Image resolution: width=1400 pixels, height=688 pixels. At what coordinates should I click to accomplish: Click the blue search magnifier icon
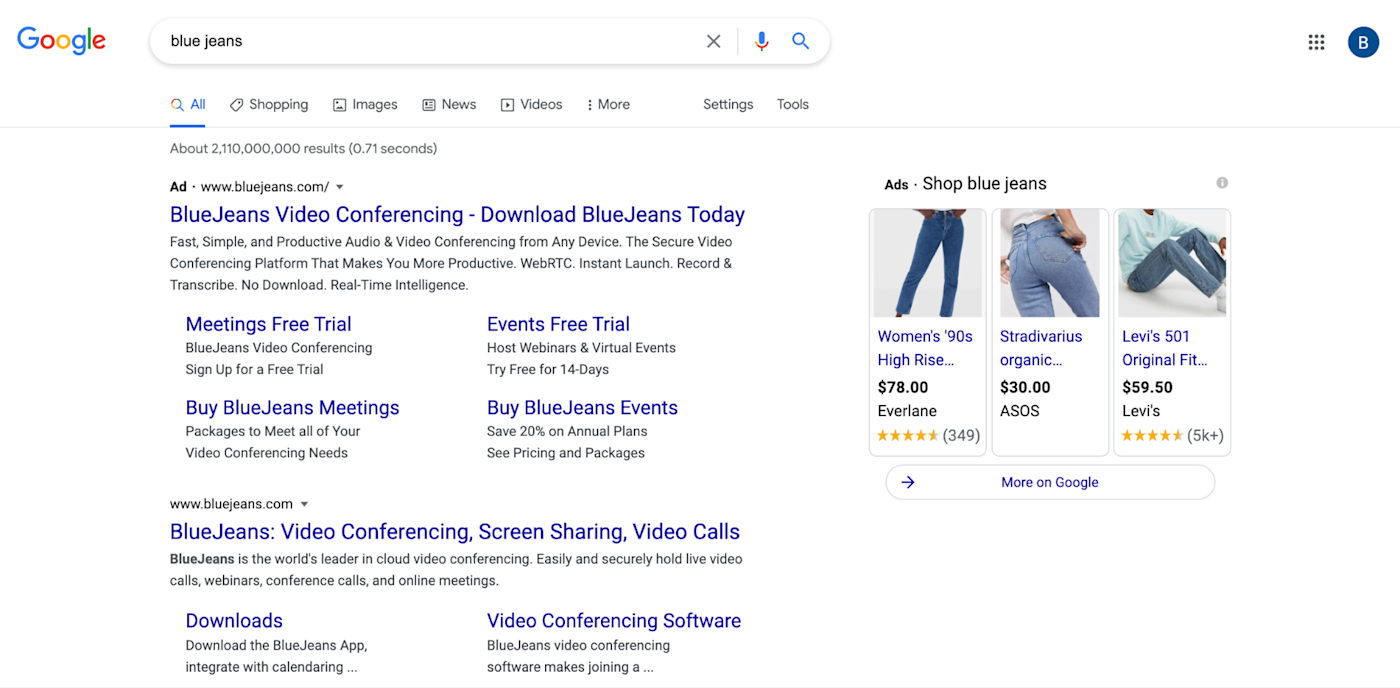pos(801,41)
